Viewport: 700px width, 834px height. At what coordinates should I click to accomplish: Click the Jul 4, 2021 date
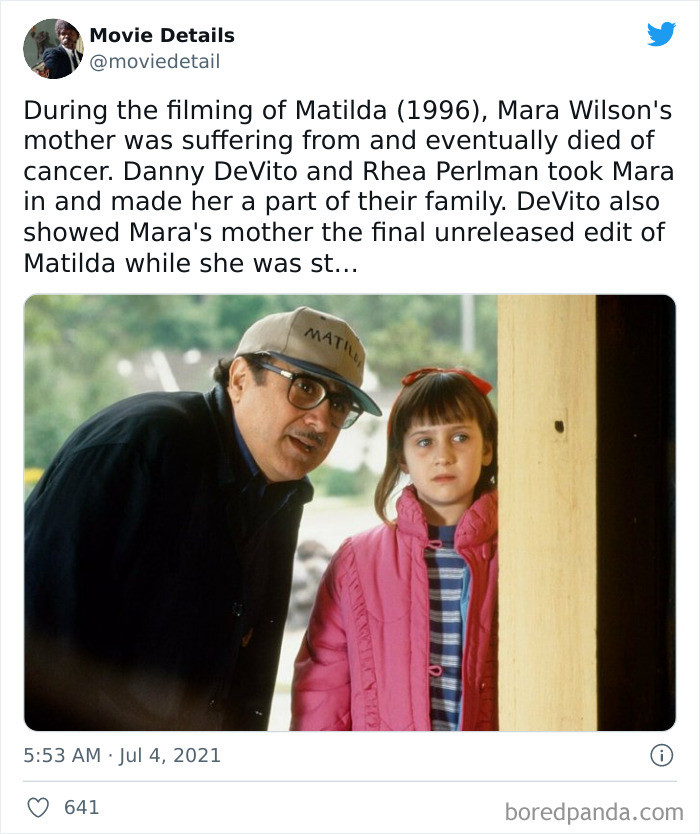pyautogui.click(x=170, y=756)
